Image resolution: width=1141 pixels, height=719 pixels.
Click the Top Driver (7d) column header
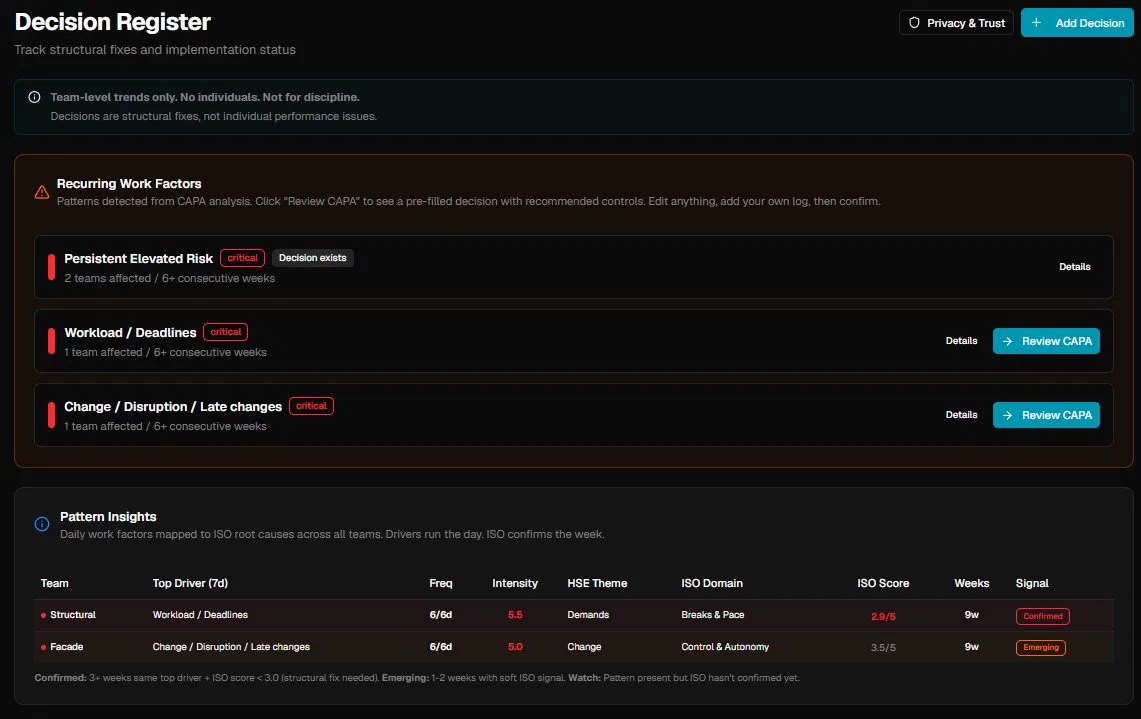[190, 584]
